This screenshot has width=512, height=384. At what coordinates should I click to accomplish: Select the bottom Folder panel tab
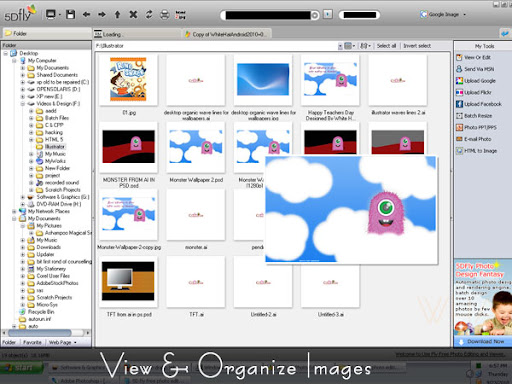[9, 342]
